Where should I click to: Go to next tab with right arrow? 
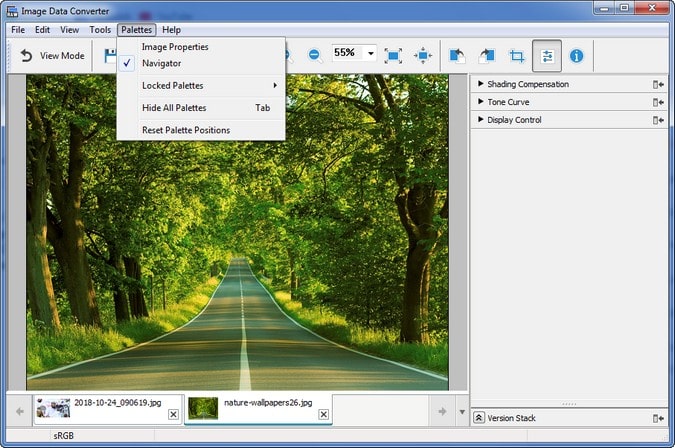[442, 412]
